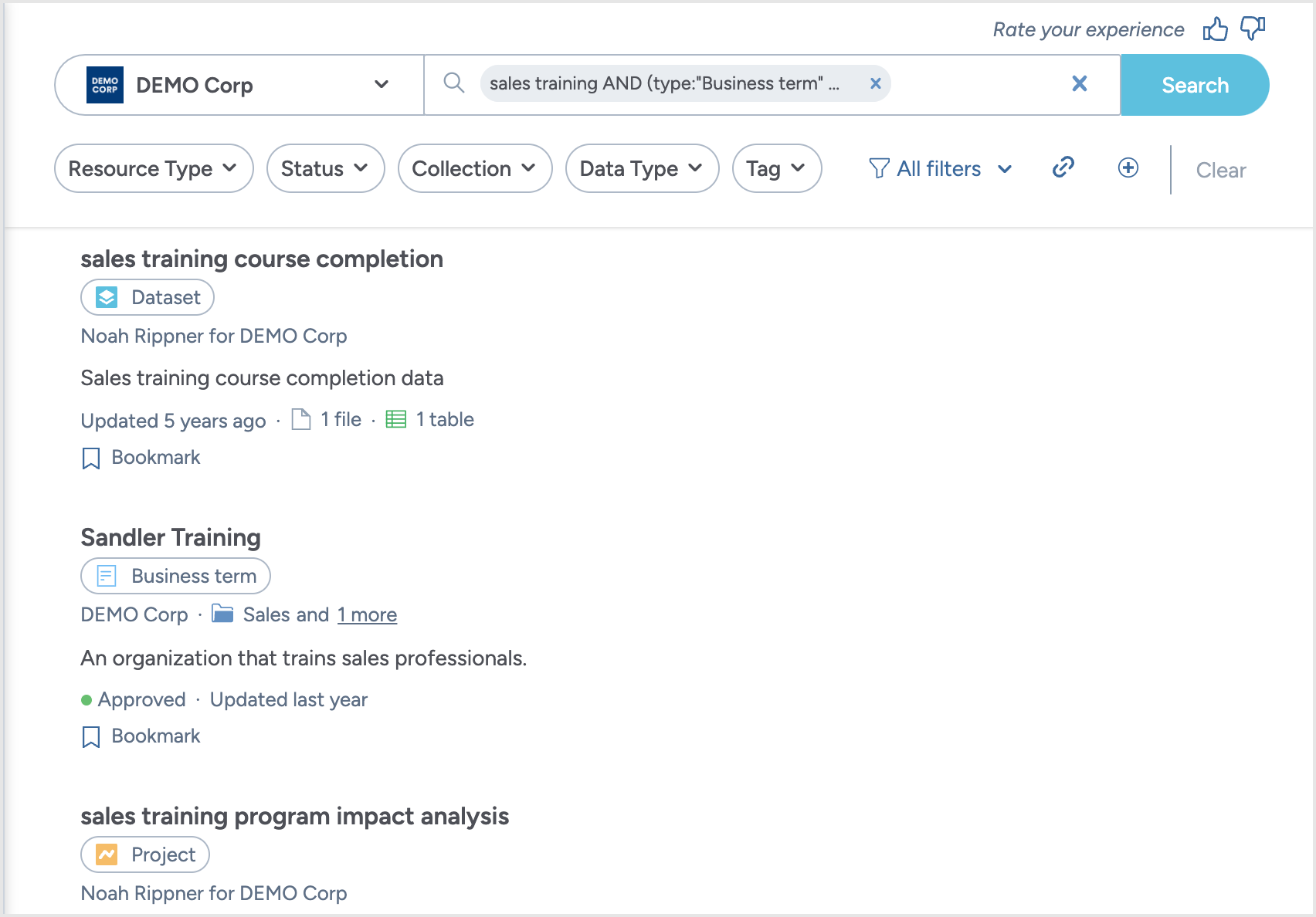Screen dimensions: 1316x917
Task: Click the Business term document icon
Action: 107,576
